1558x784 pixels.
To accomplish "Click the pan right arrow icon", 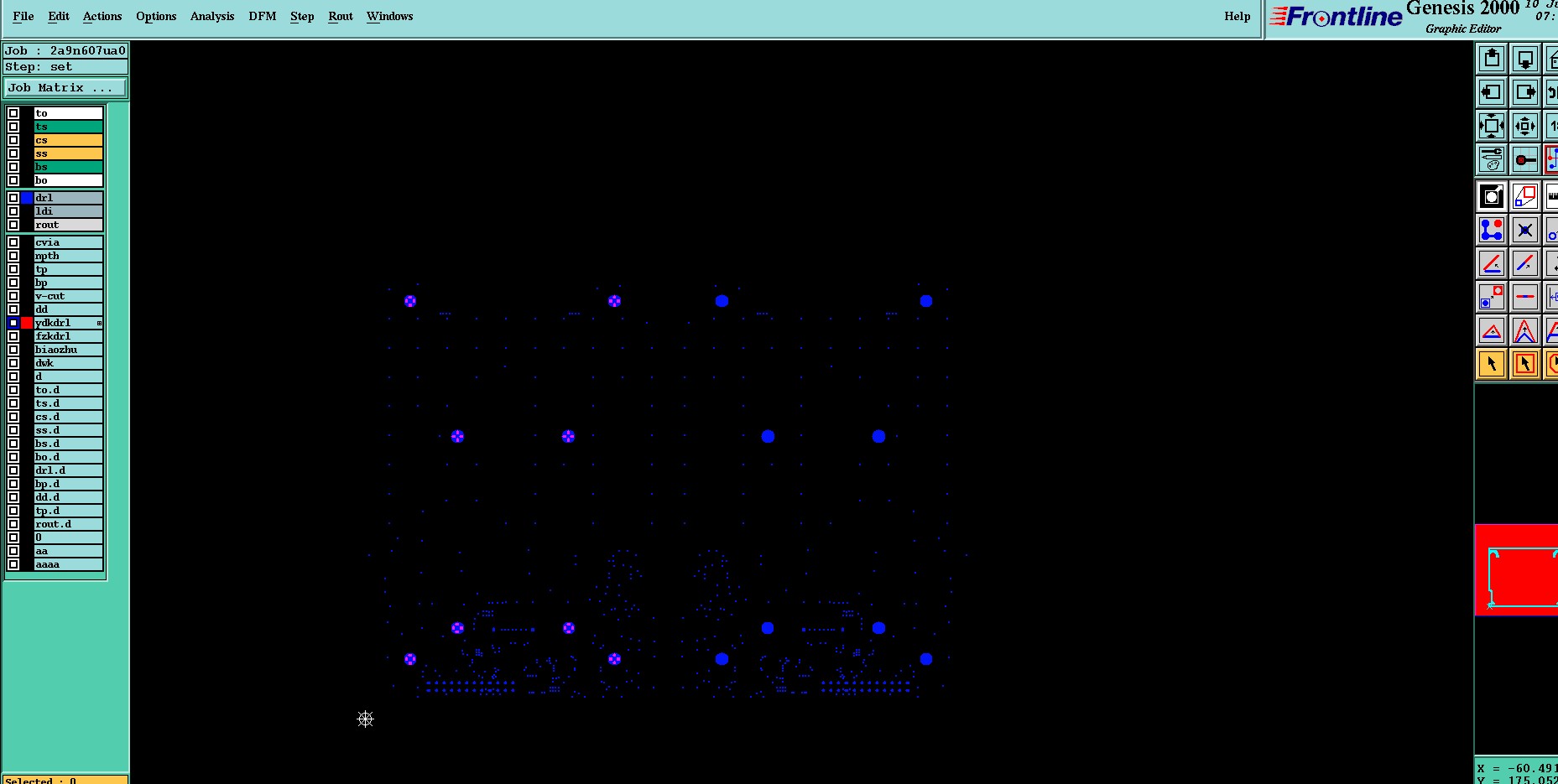I will (x=1525, y=92).
